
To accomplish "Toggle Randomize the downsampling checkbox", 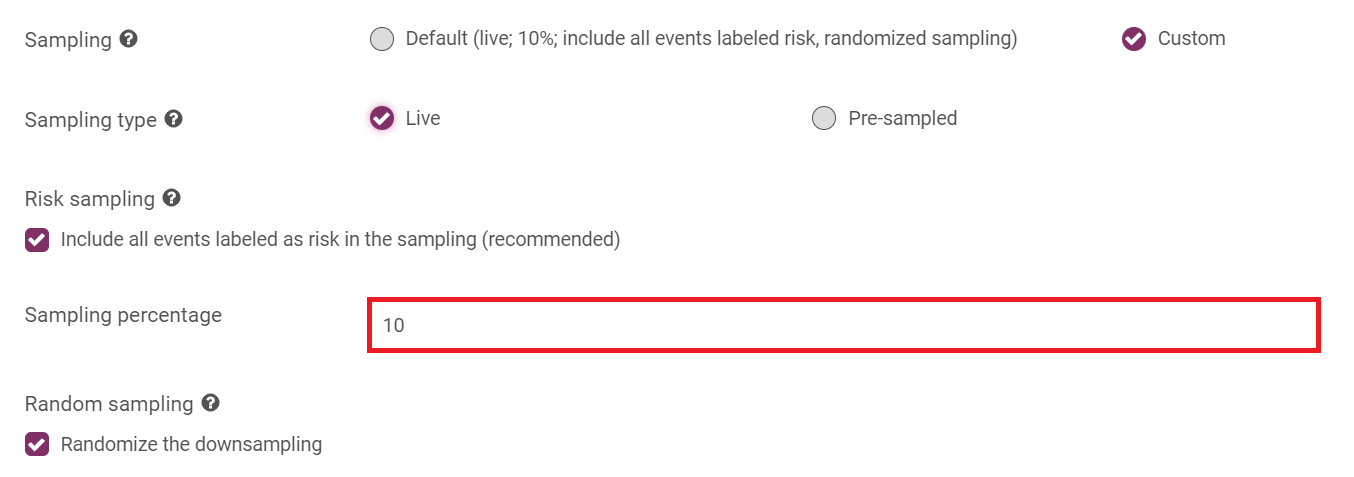I will tap(37, 444).
